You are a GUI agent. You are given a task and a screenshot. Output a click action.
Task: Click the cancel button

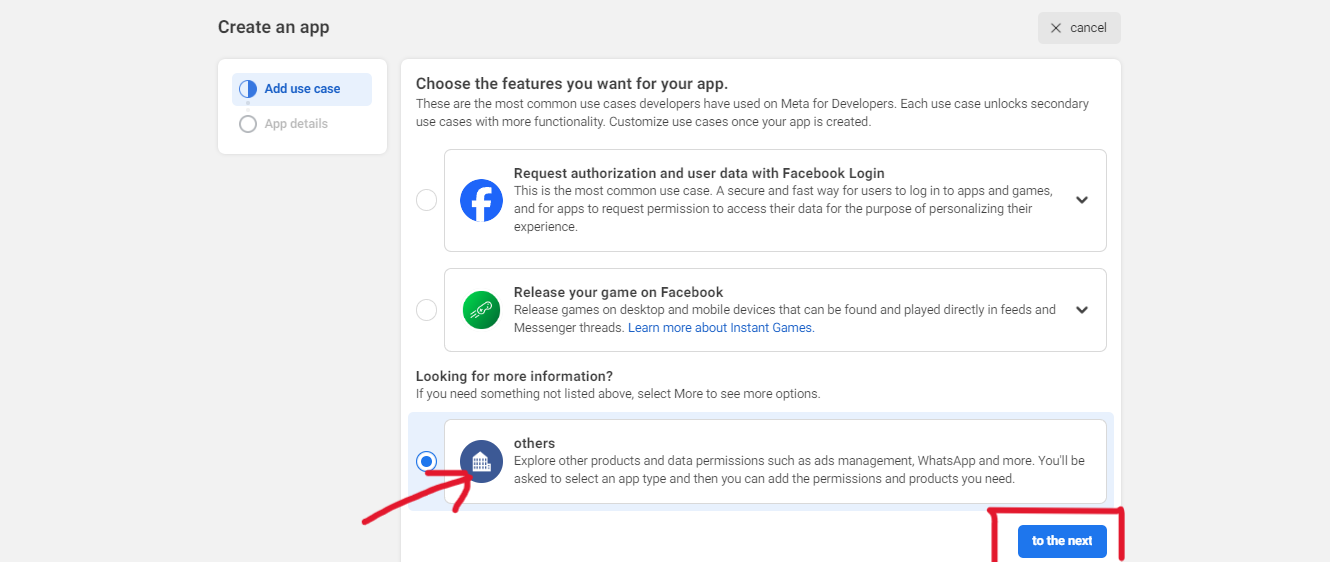[x=1079, y=28]
